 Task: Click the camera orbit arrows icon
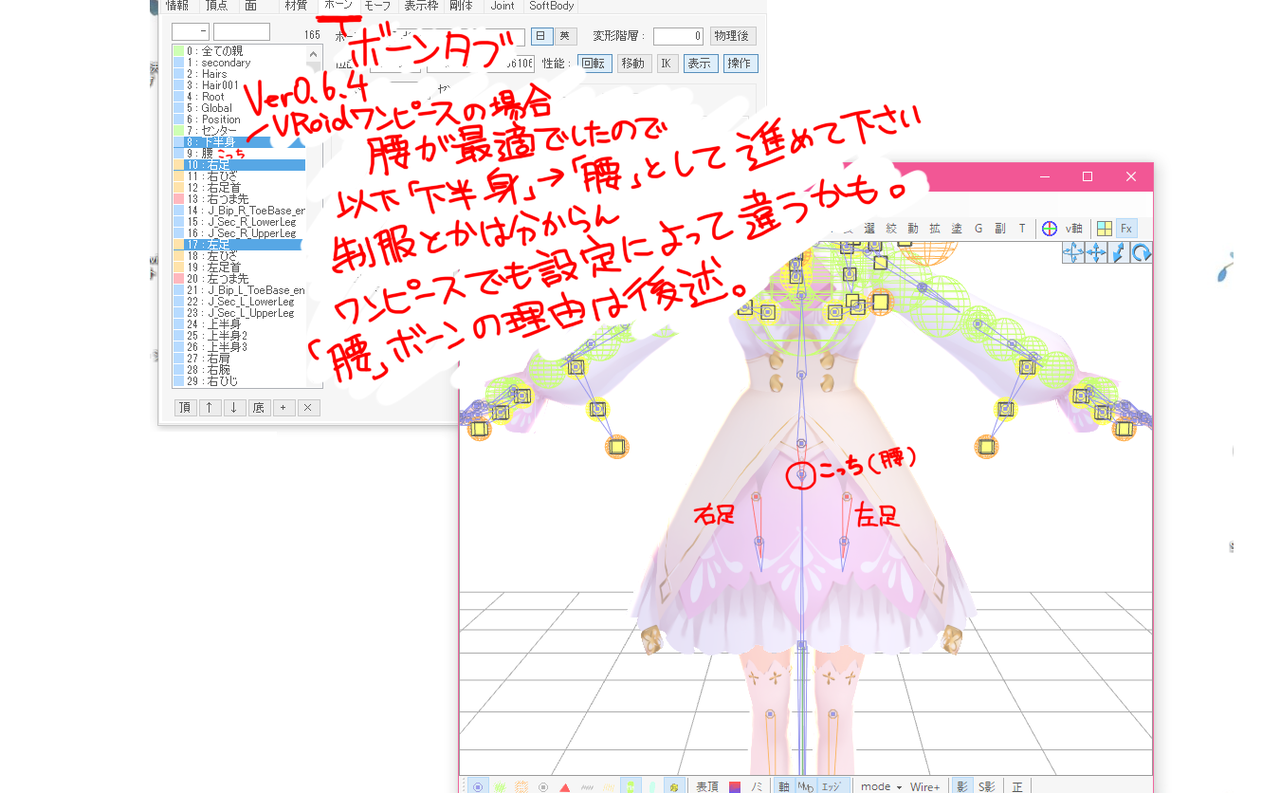coord(1073,253)
